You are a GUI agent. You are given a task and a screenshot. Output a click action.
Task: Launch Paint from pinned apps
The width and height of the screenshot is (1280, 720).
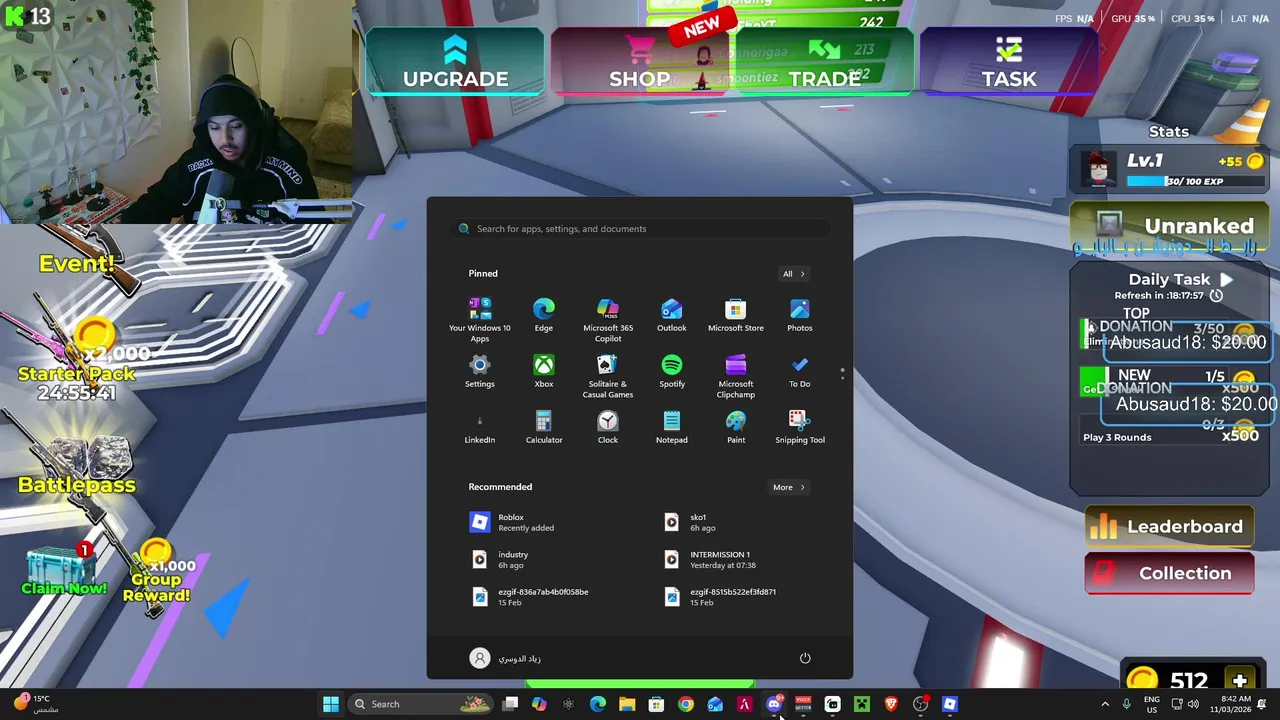pyautogui.click(x=736, y=427)
